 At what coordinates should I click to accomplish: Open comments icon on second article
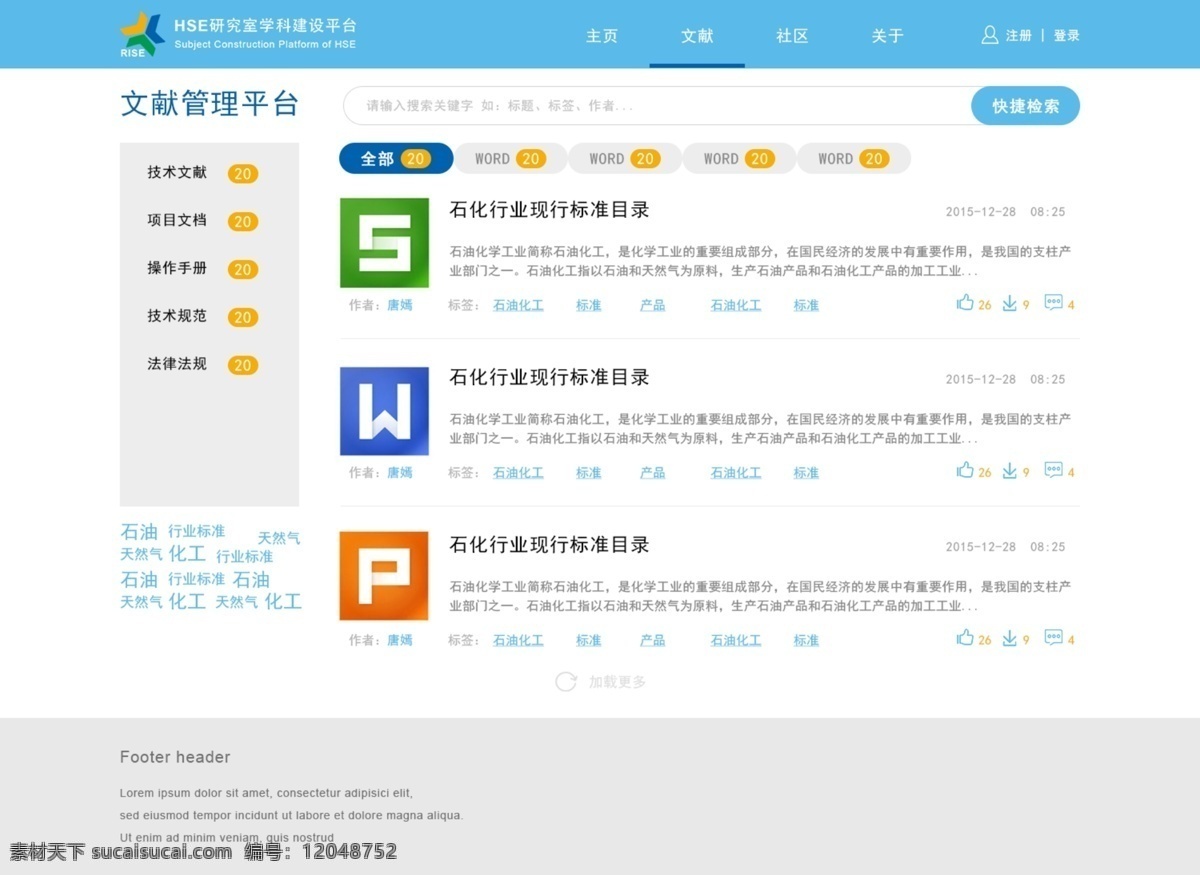click(1053, 470)
